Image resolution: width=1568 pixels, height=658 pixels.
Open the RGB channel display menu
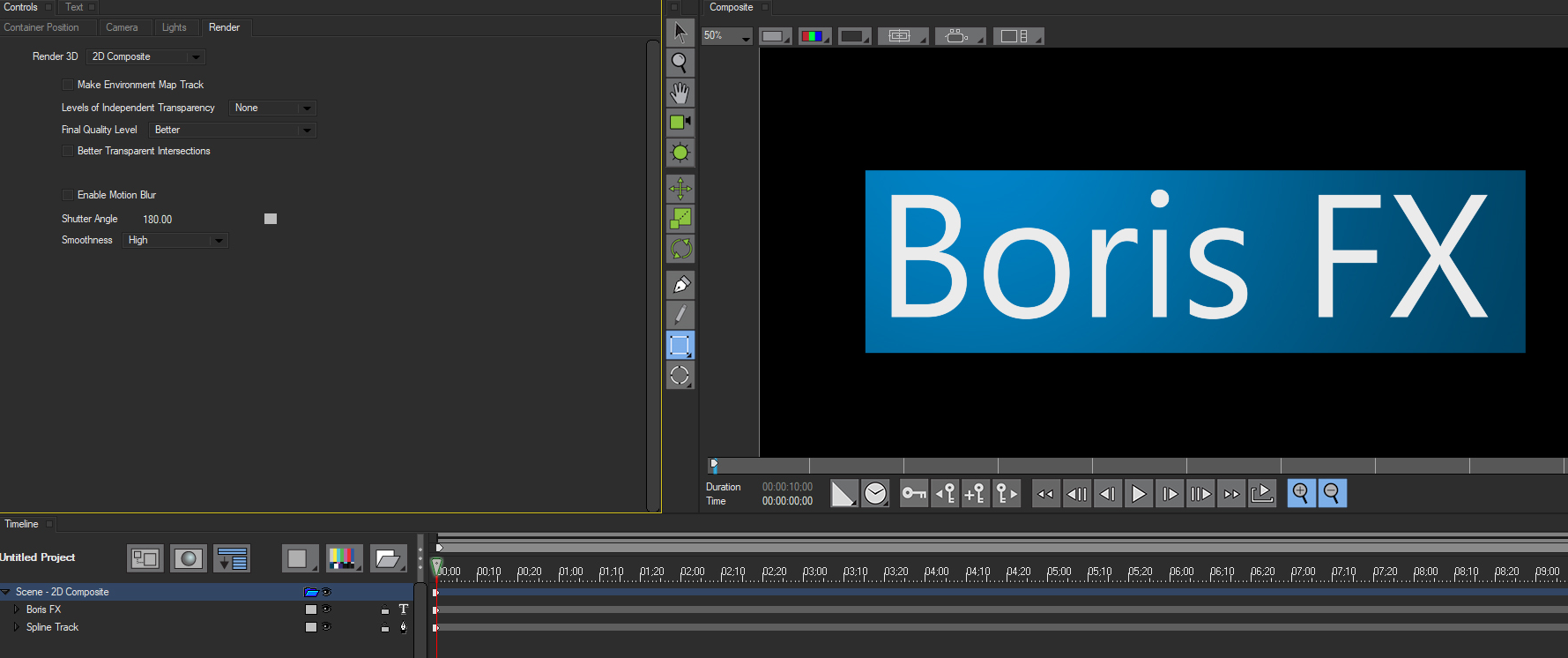(x=815, y=36)
